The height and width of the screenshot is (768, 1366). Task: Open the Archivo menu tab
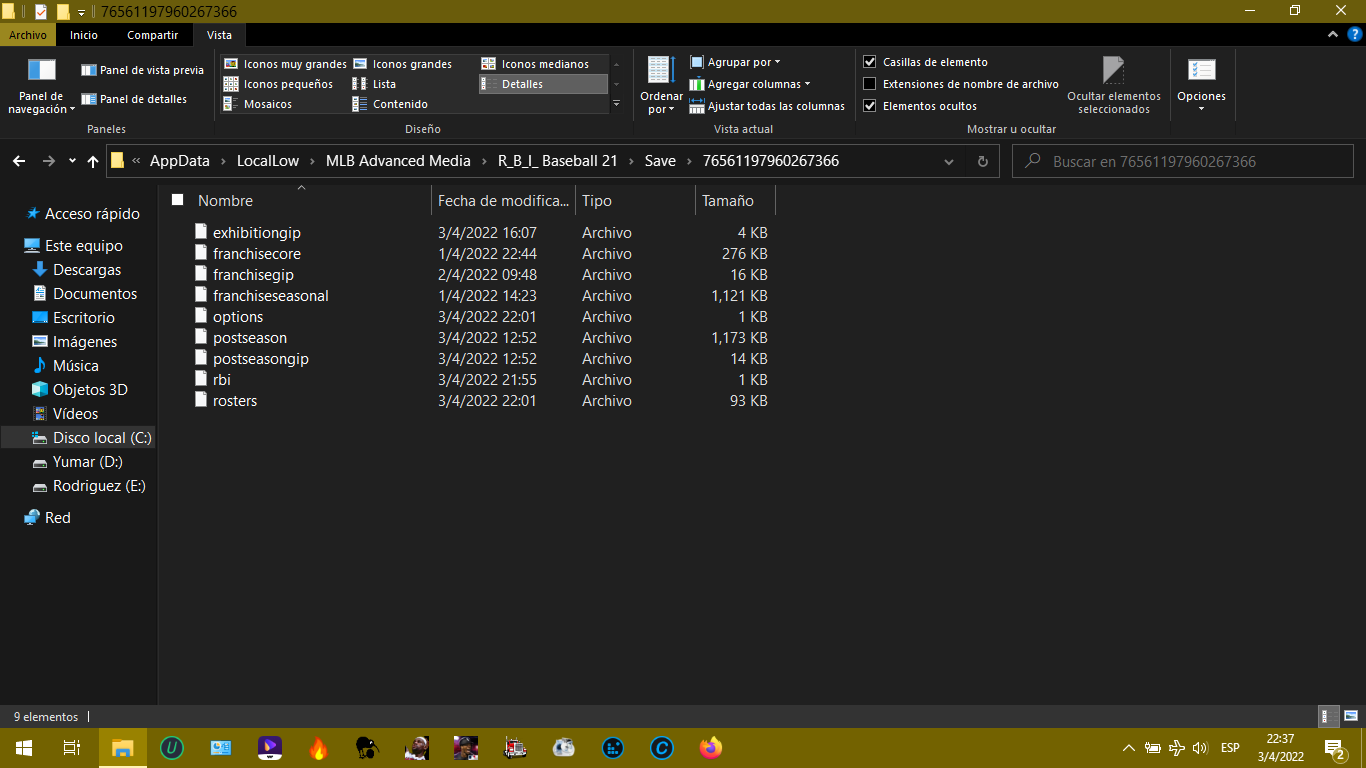(x=28, y=35)
